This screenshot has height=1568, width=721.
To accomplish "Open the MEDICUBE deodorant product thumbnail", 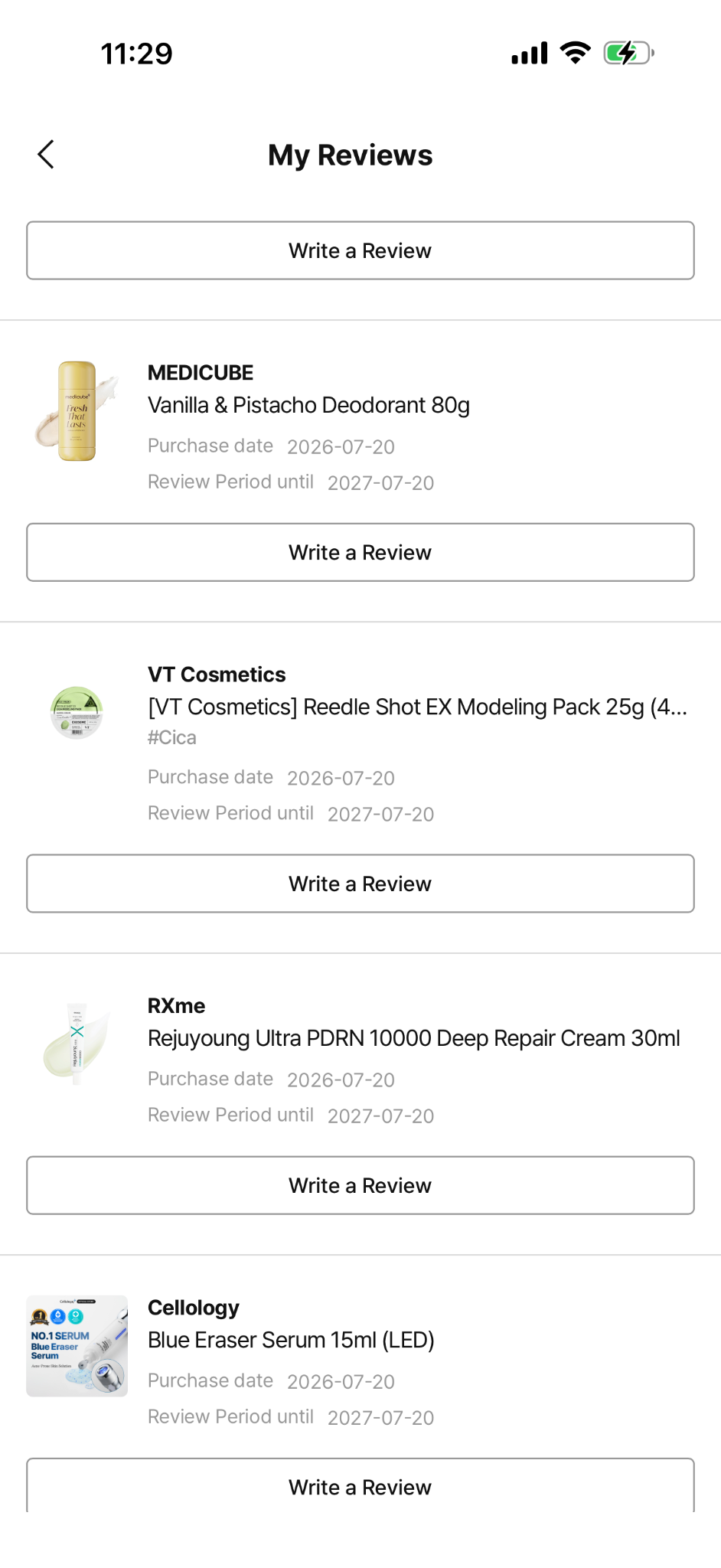I will click(x=77, y=411).
